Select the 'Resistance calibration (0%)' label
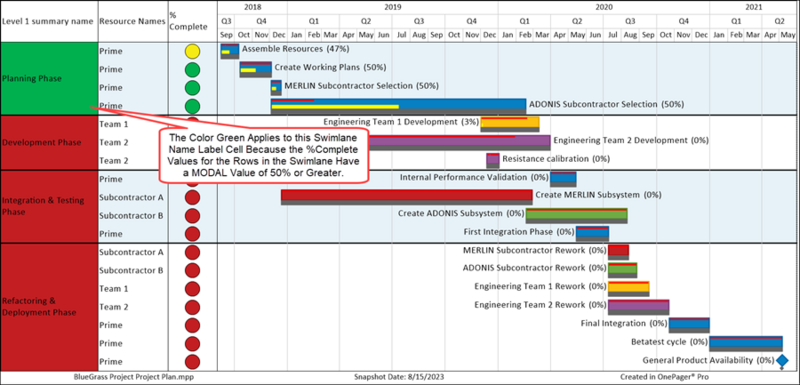Viewport: 800px width, 385px height. pyautogui.click(x=556, y=159)
